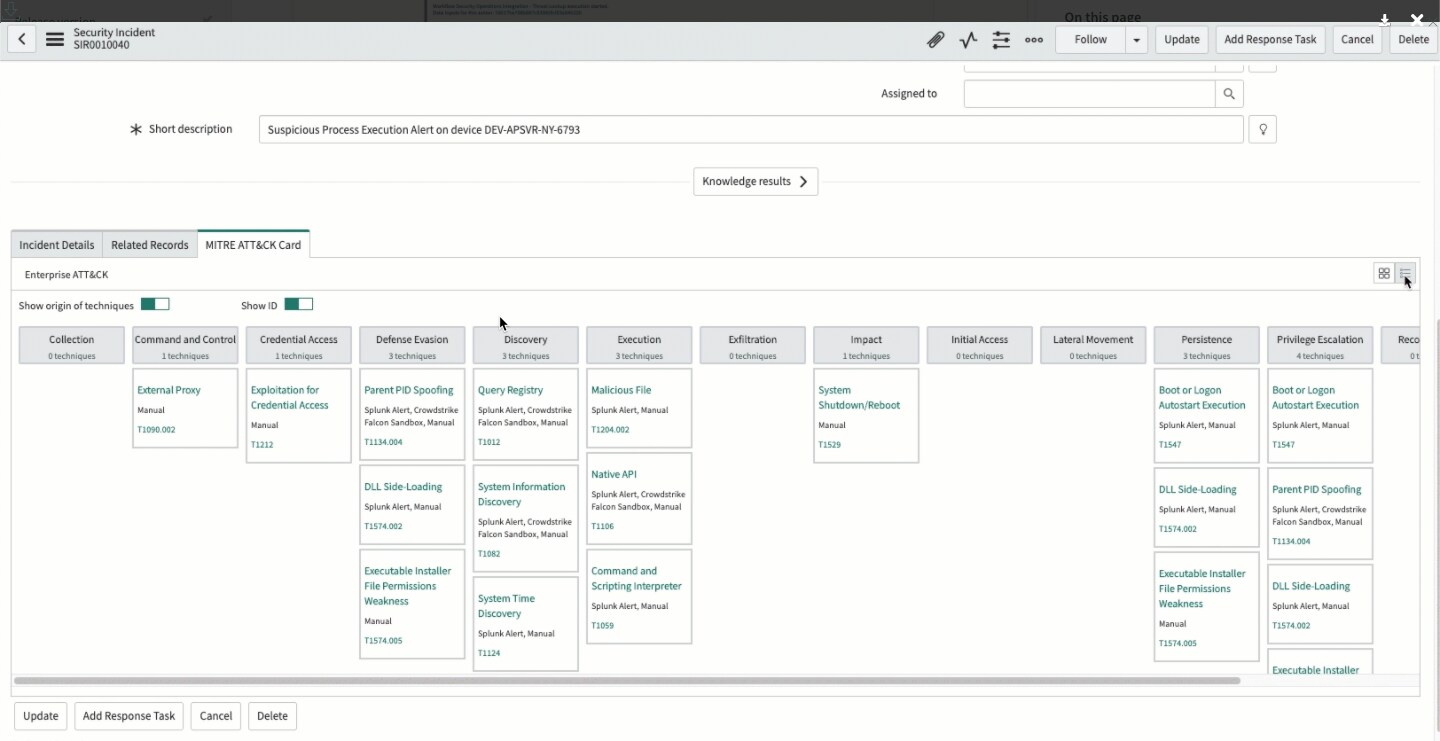The image size is (1440, 741).
Task: Open the activity stream icon
Action: pos(968,39)
